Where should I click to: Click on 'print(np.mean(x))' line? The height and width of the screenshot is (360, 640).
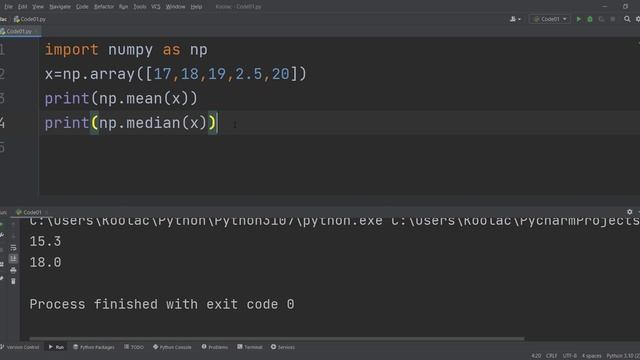[x=121, y=98]
